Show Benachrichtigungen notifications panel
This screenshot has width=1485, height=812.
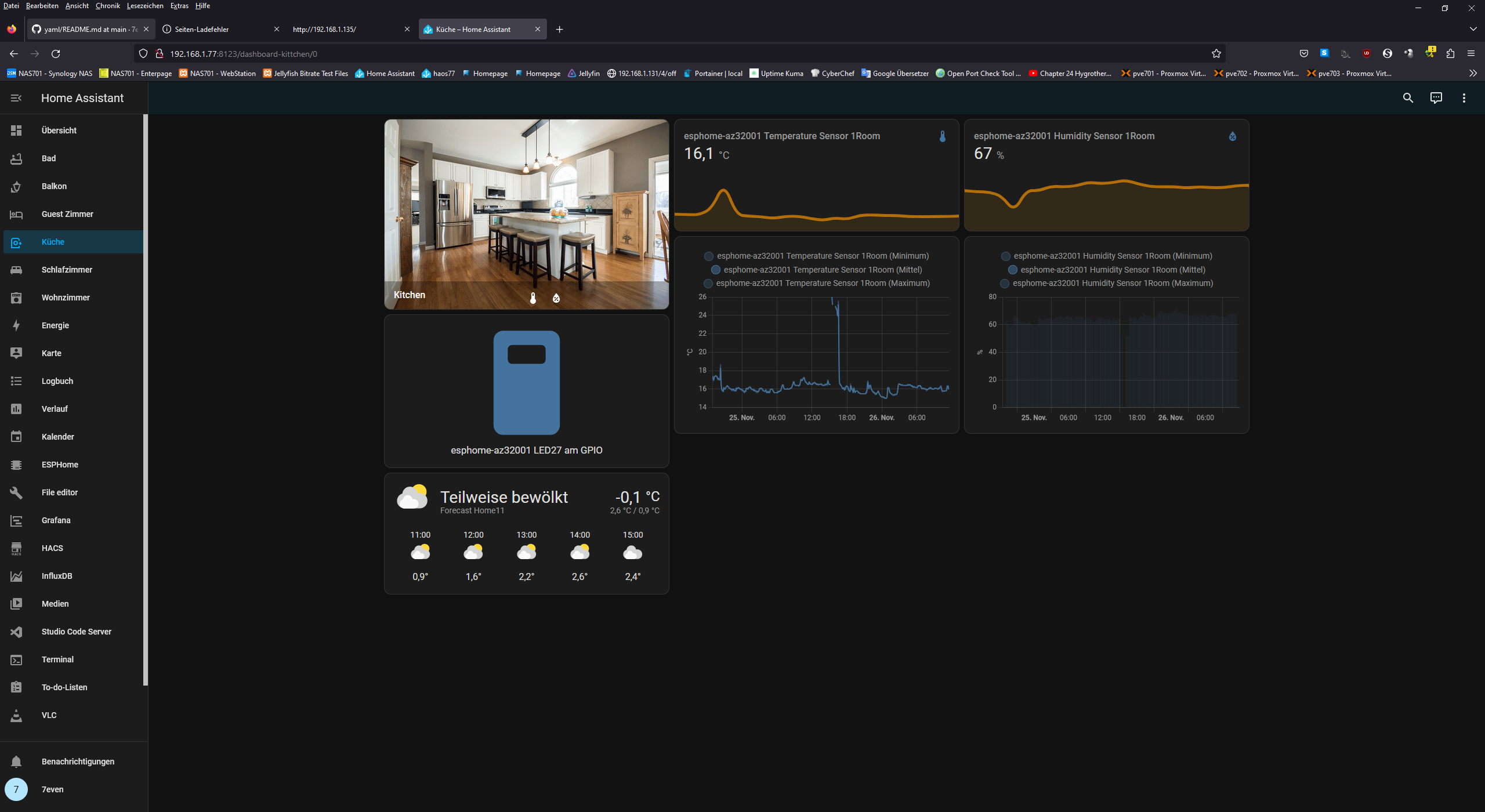click(x=78, y=762)
